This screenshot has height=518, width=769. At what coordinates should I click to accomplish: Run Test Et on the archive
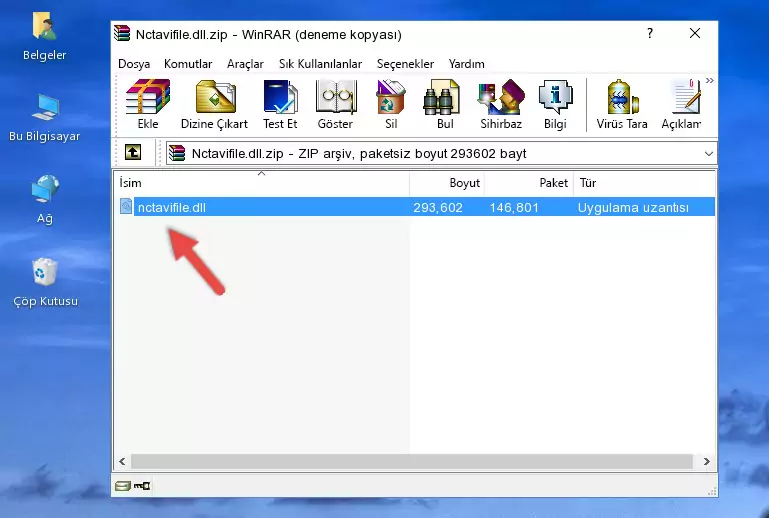pos(280,104)
